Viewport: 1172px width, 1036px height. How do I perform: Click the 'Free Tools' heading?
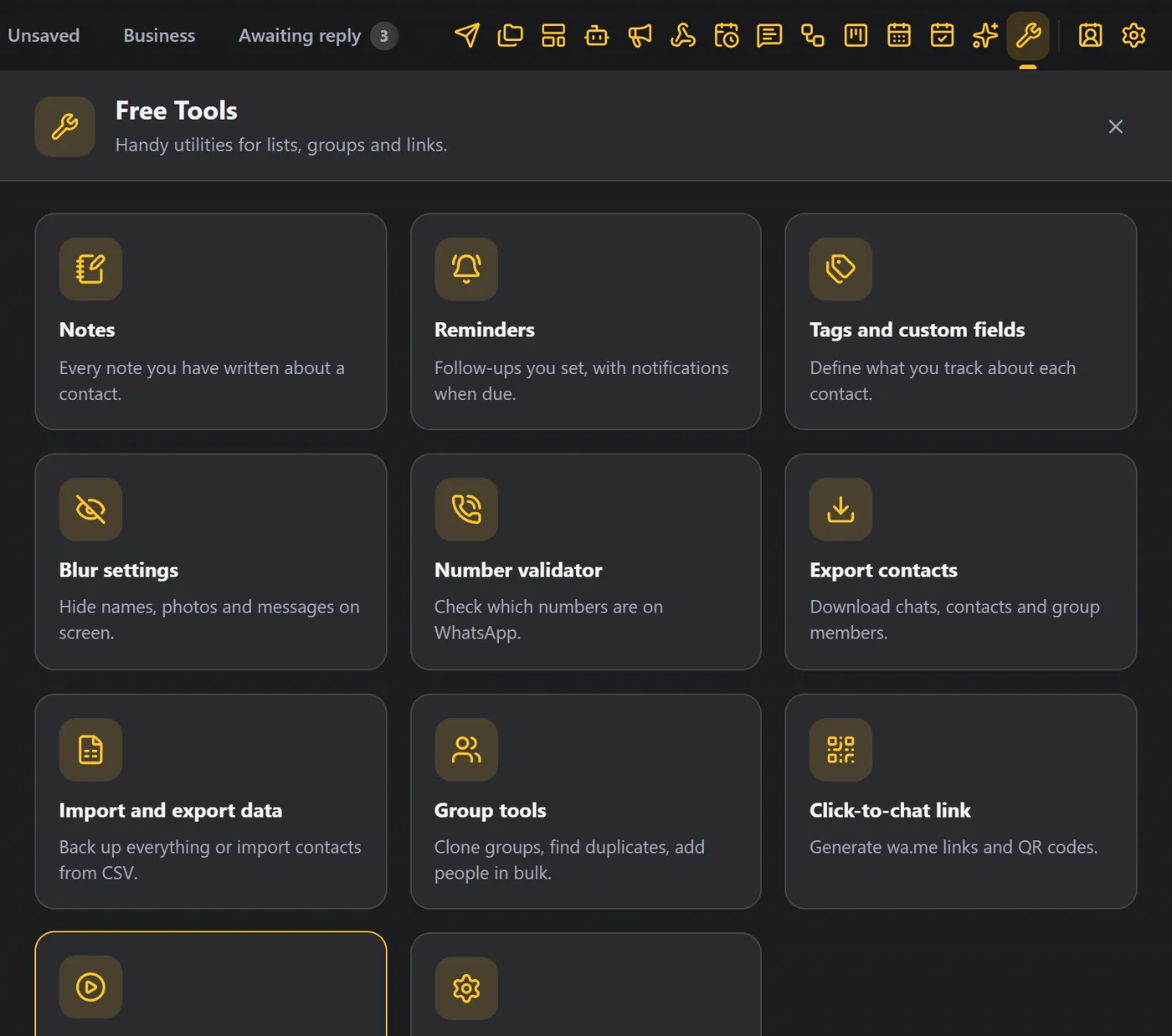click(x=177, y=110)
